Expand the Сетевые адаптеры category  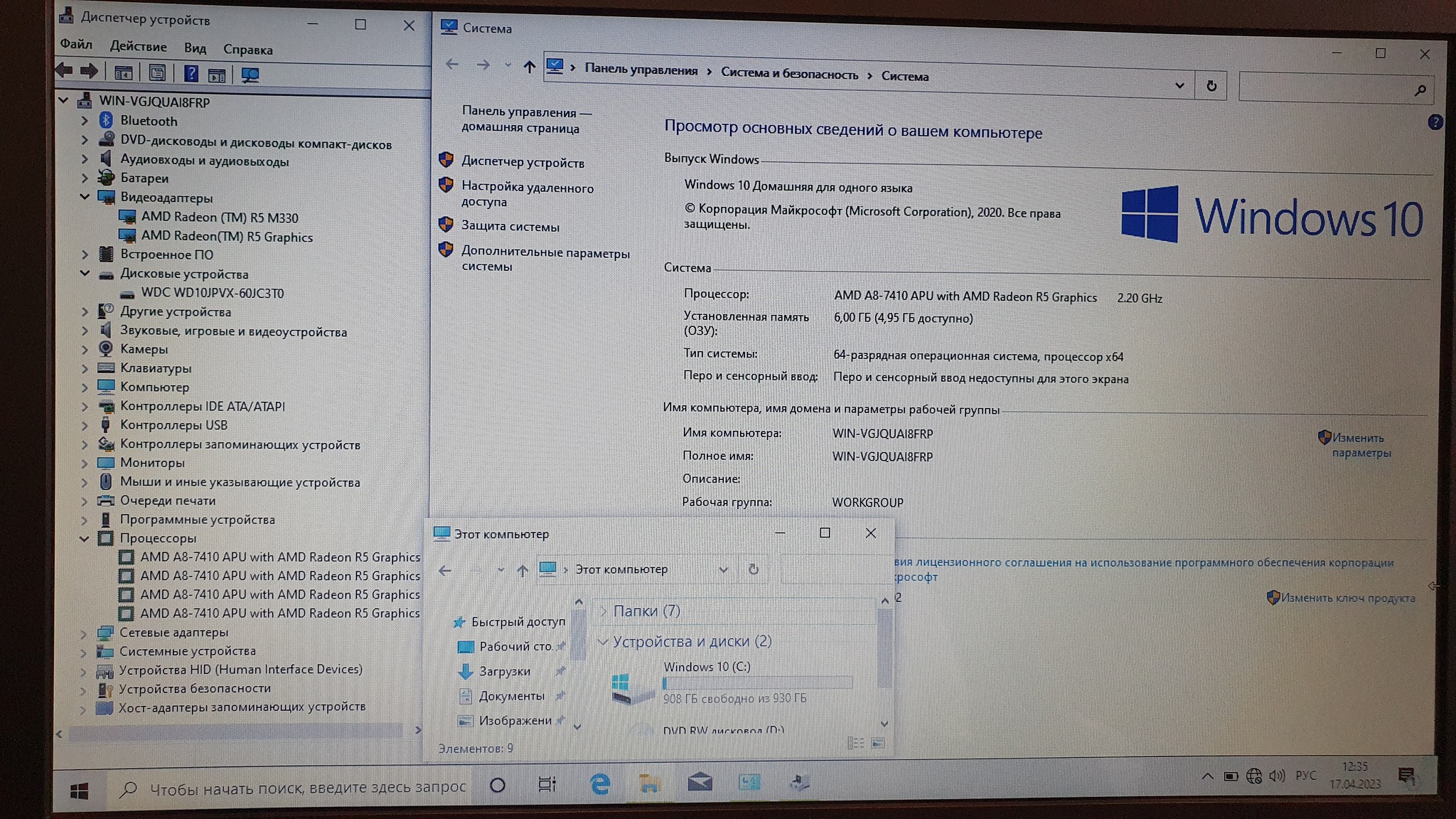[83, 633]
